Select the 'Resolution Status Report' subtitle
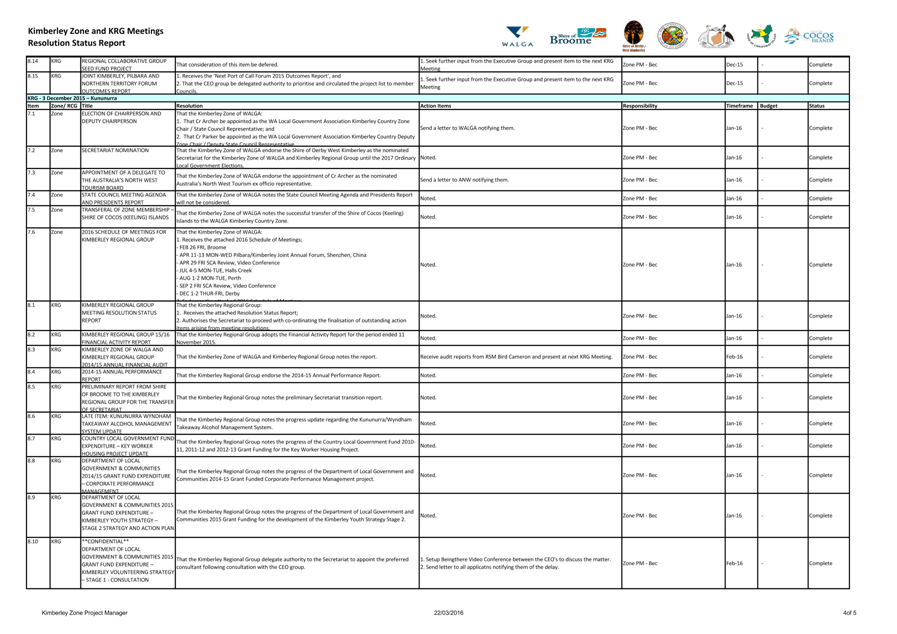 click(x=76, y=43)
